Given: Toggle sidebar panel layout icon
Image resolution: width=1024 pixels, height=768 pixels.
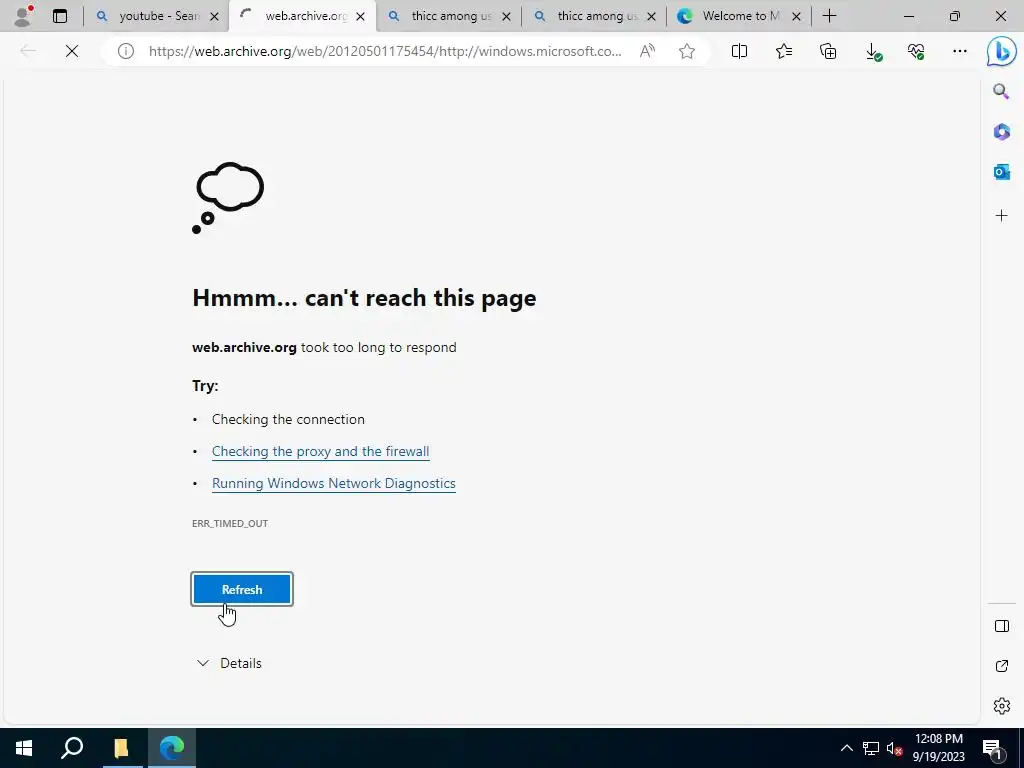Looking at the screenshot, I should 1001,626.
